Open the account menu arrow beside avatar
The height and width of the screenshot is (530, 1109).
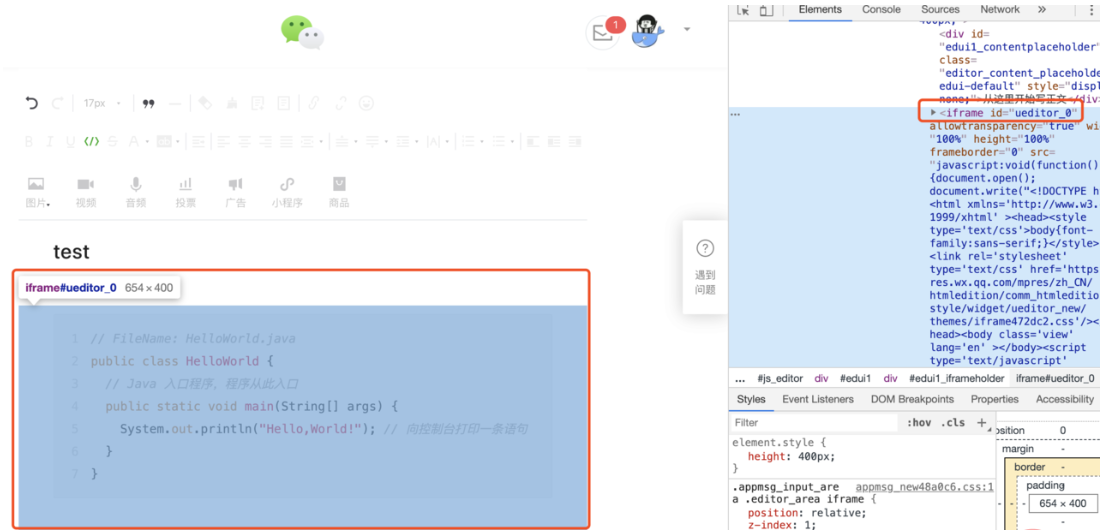(x=687, y=30)
